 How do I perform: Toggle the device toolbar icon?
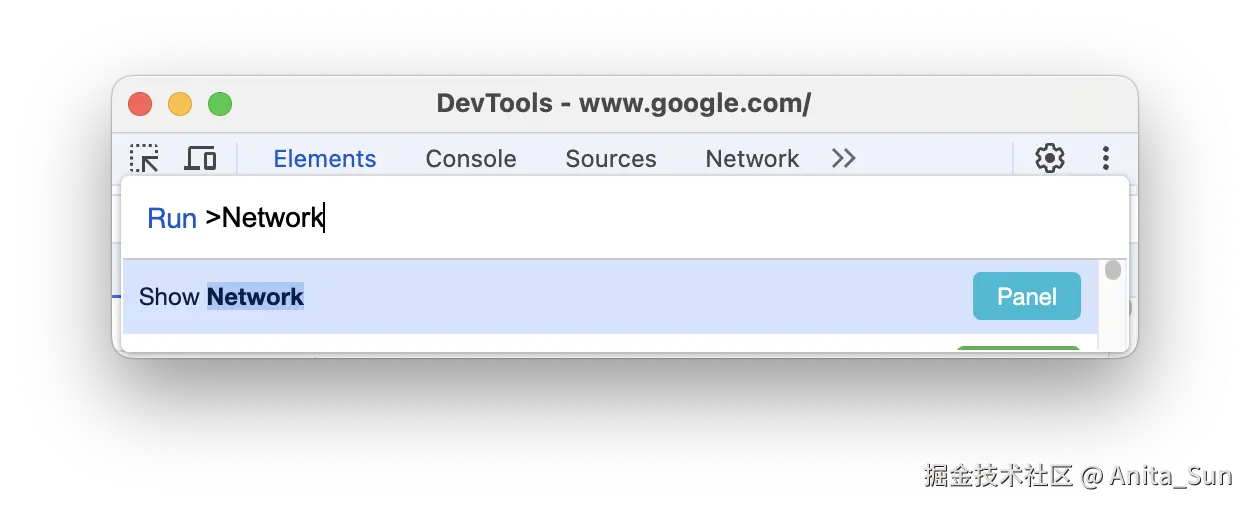click(x=201, y=158)
